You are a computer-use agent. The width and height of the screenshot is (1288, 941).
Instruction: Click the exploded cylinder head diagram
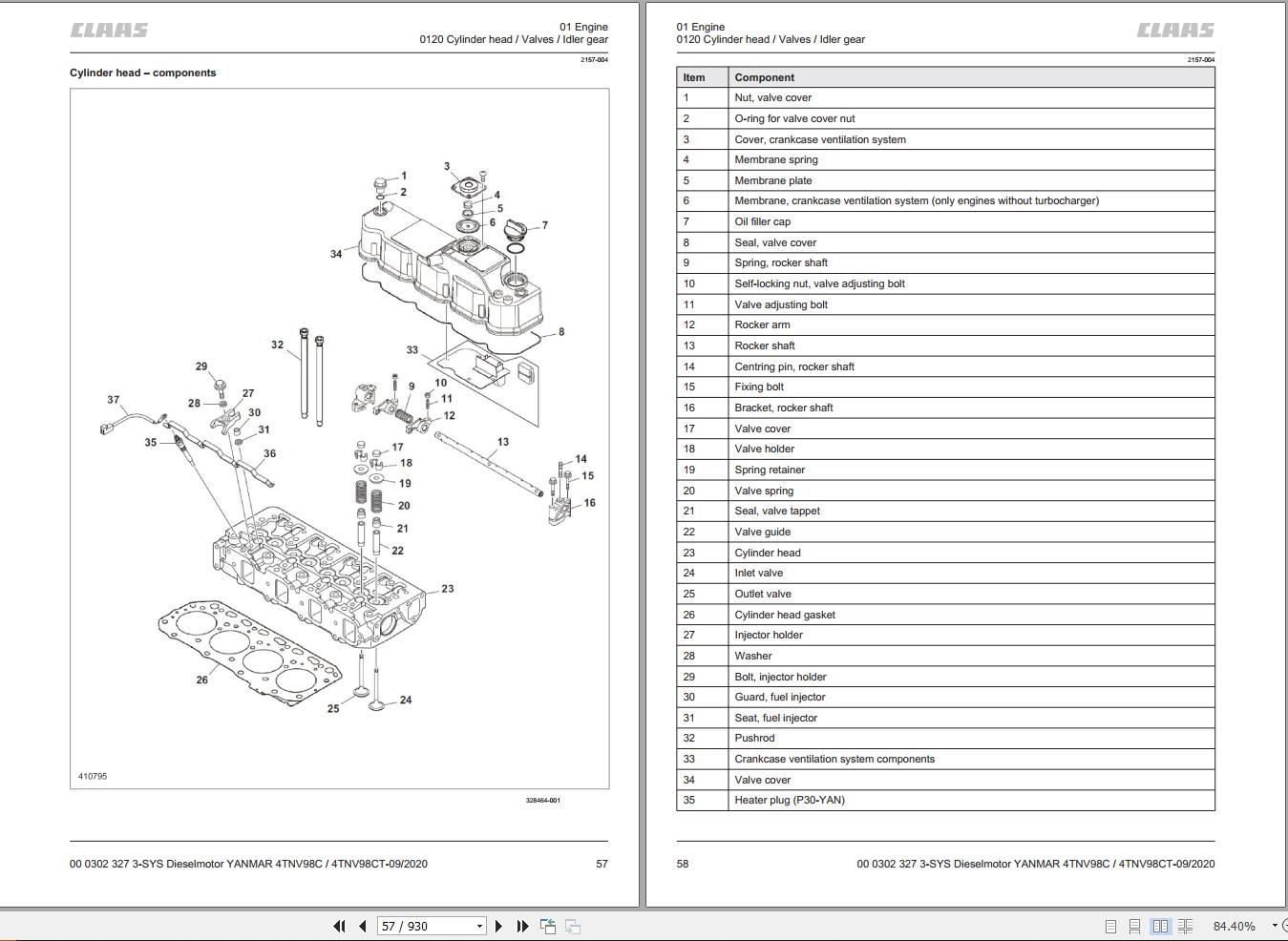point(339,439)
